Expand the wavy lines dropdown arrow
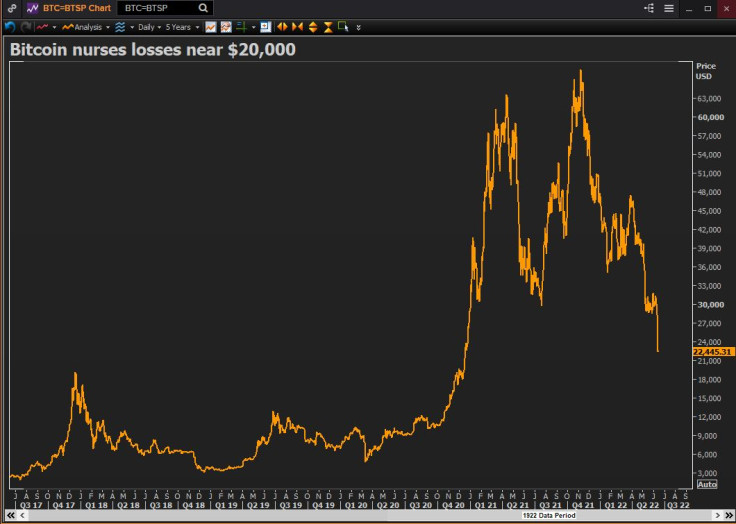 [x=132, y=27]
